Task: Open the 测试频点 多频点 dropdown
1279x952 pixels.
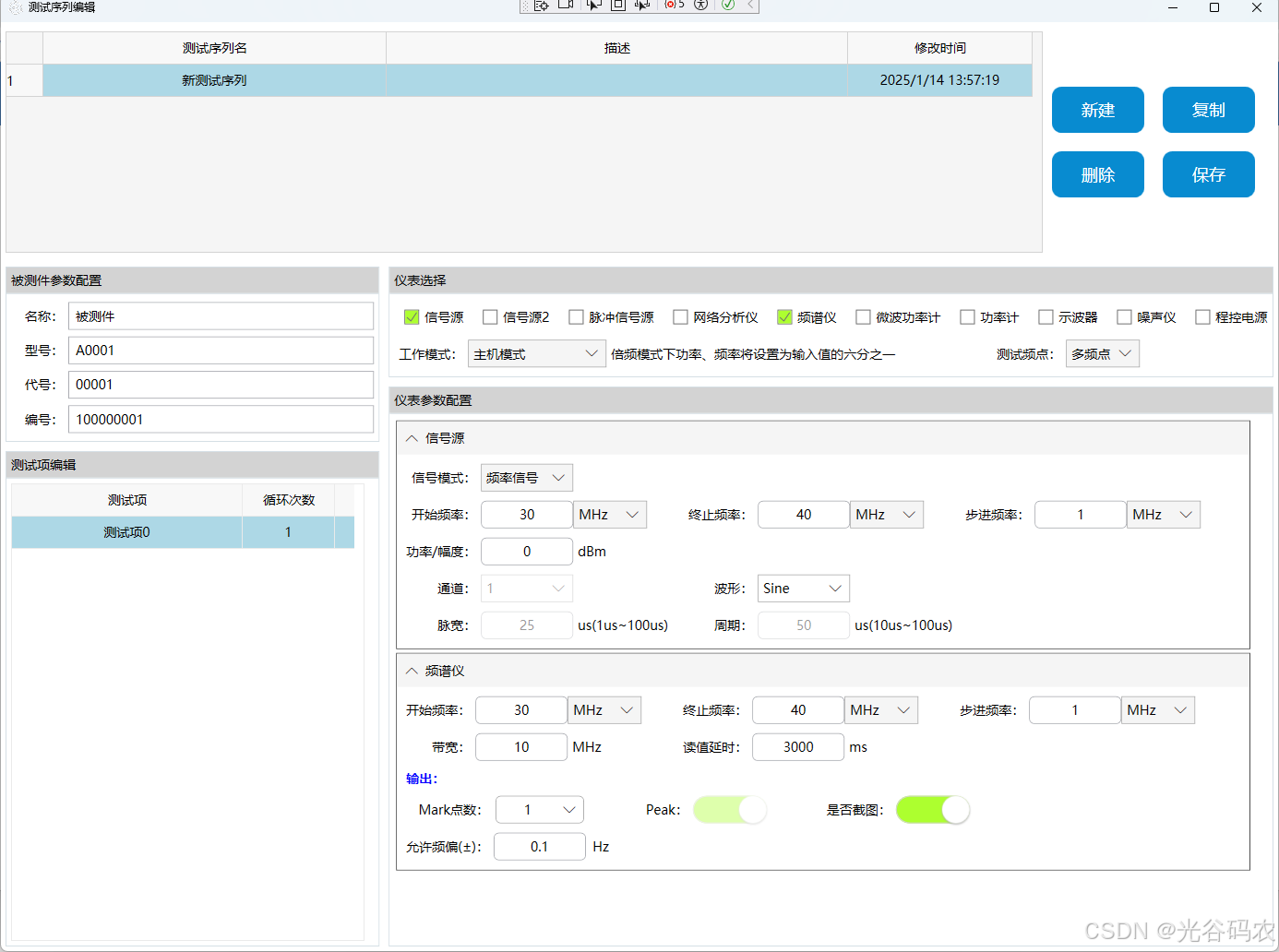Action: coord(1103,354)
